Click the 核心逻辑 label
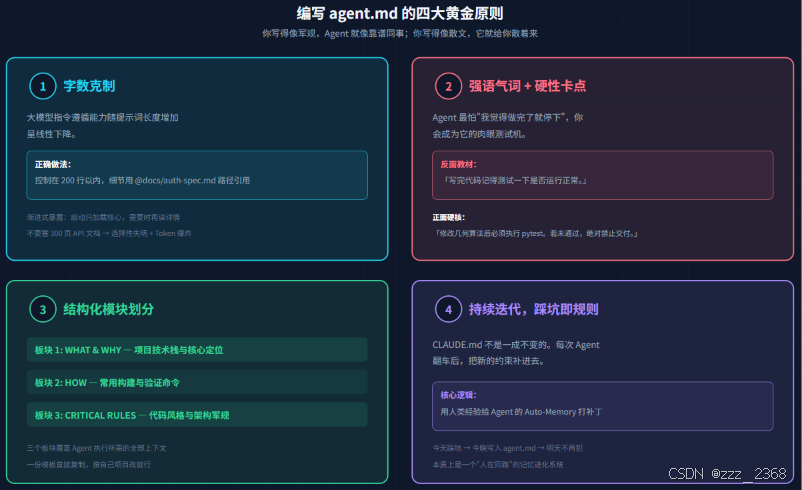Image resolution: width=802 pixels, height=490 pixels. (x=458, y=395)
